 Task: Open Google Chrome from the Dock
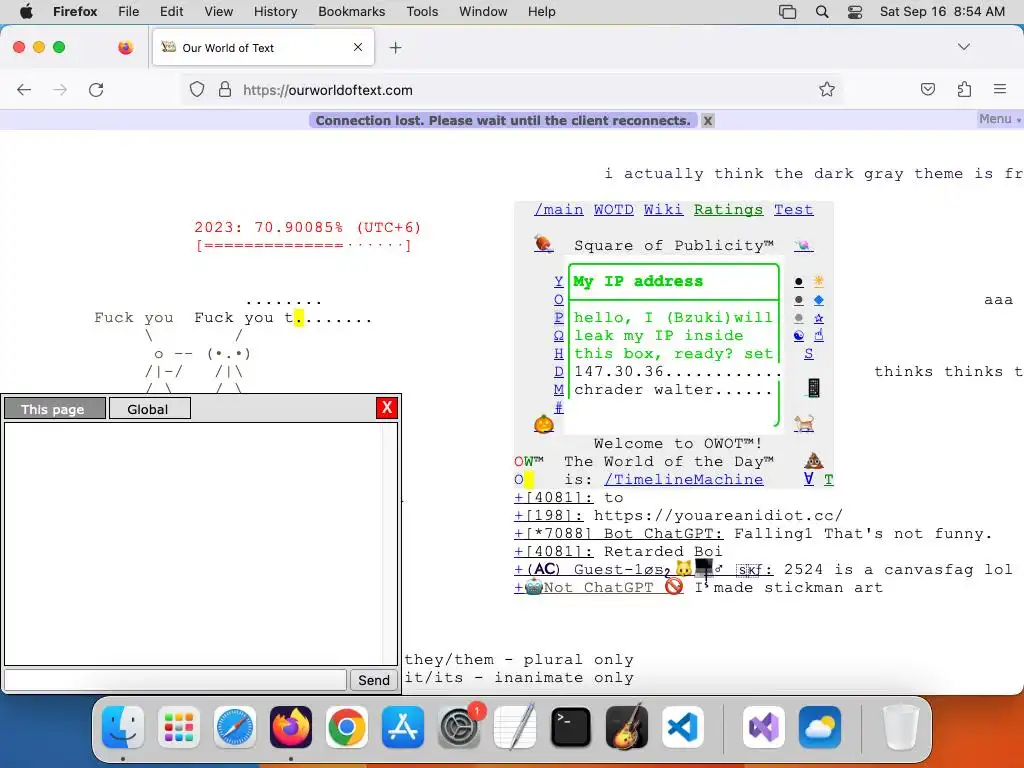point(347,727)
